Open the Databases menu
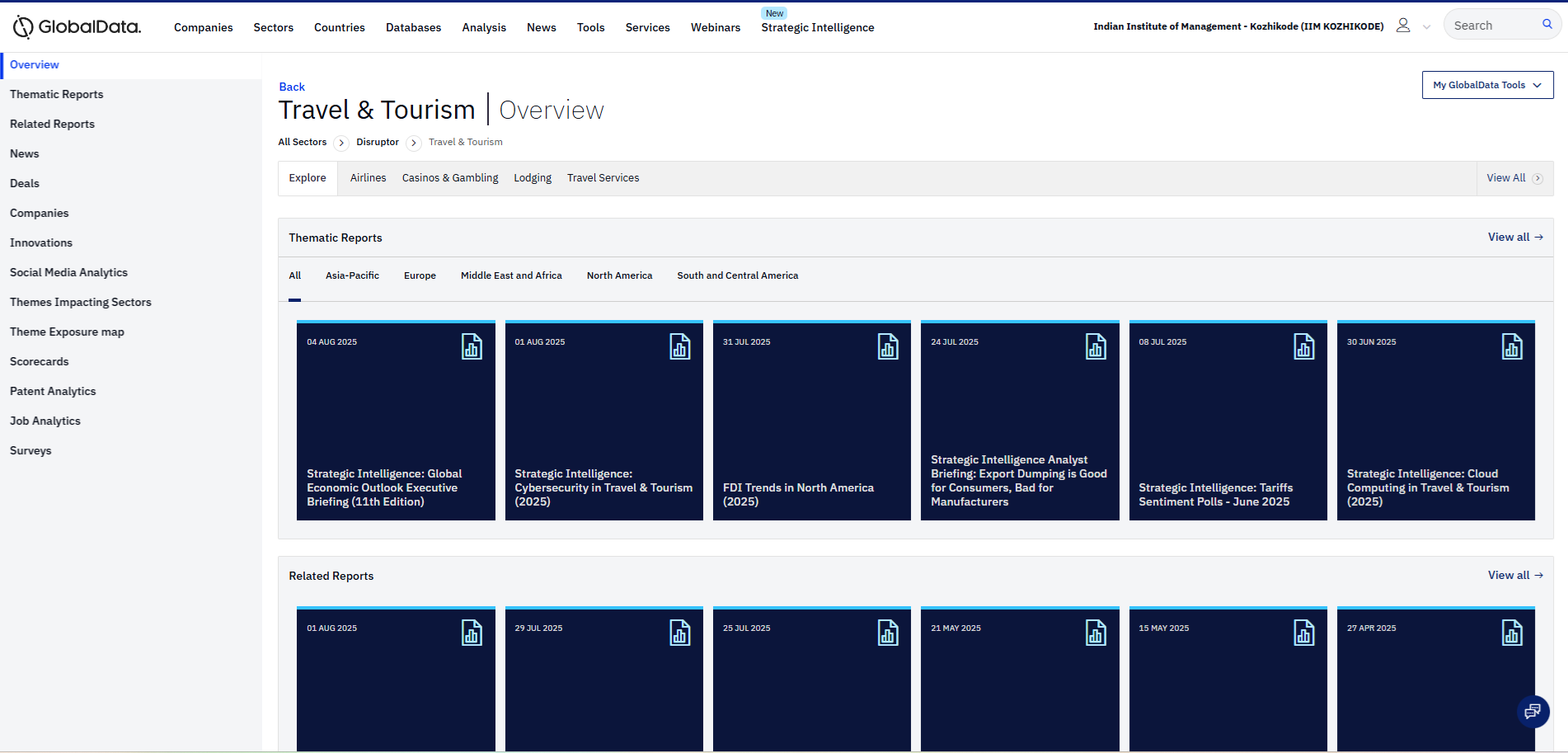This screenshot has width=1568, height=753. tap(413, 27)
